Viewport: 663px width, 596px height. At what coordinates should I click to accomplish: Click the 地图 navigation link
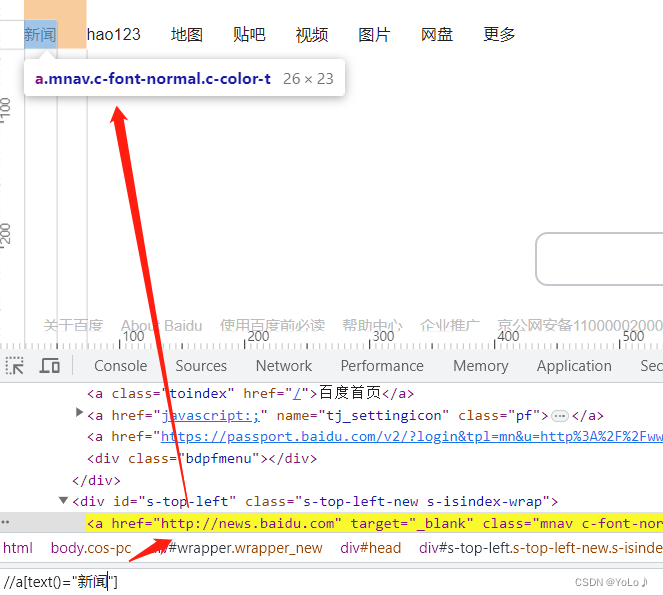point(186,34)
